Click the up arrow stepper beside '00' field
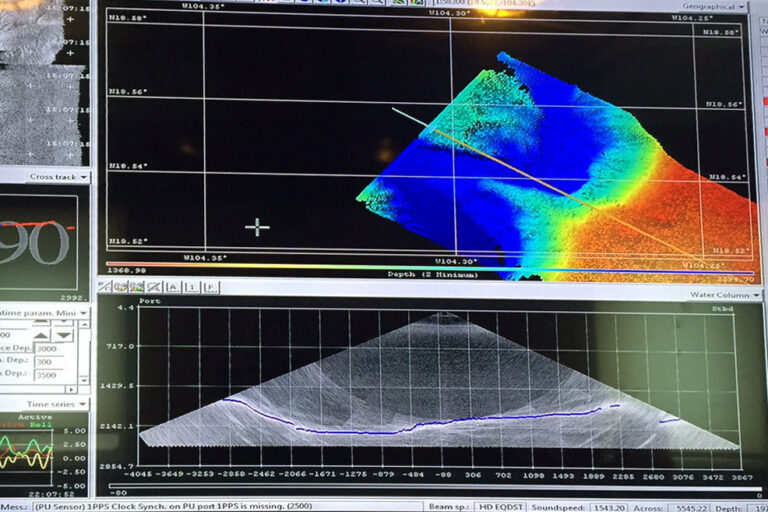This screenshot has height=512, width=768. click(41, 336)
